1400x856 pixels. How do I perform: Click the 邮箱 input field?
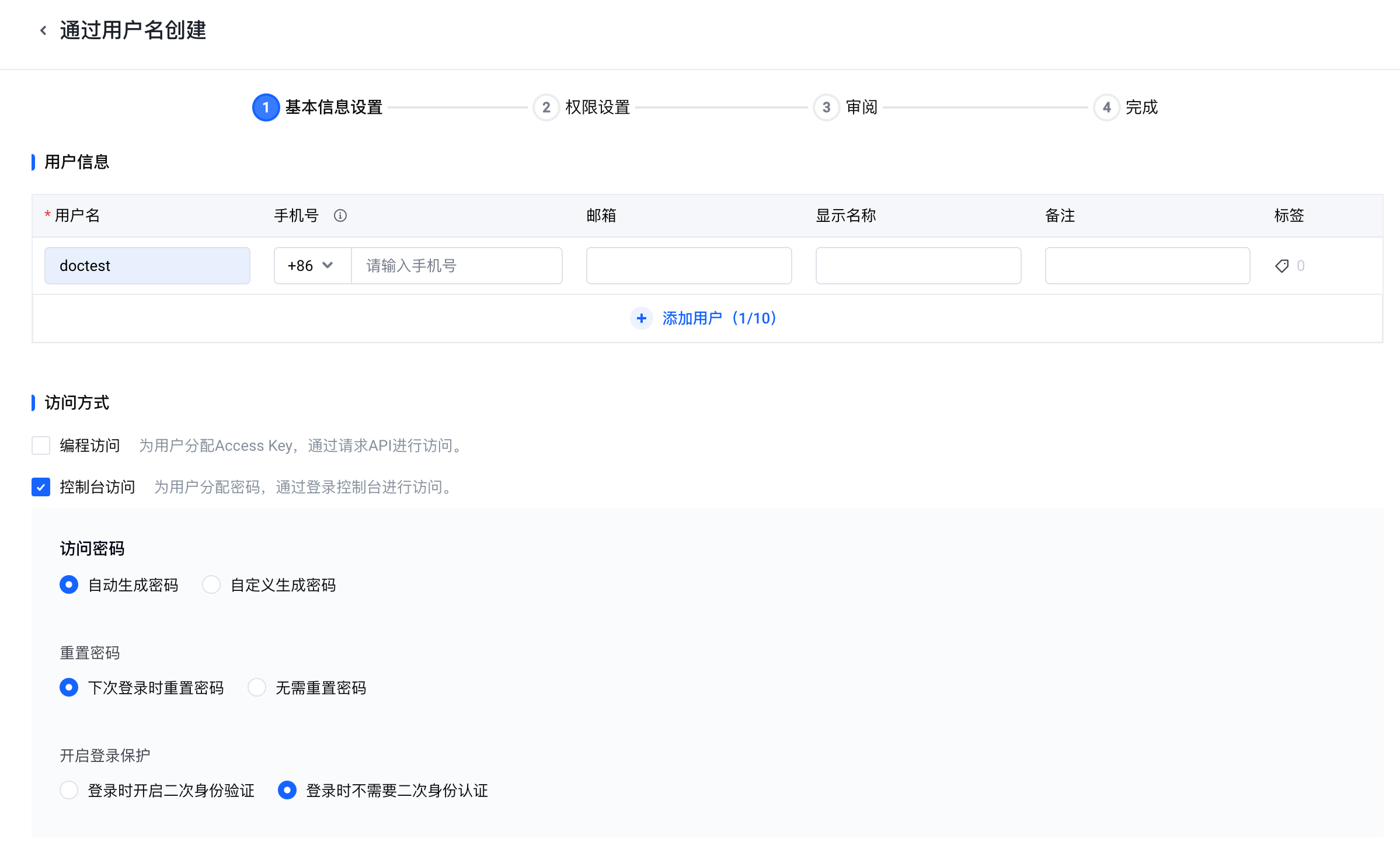[689, 266]
